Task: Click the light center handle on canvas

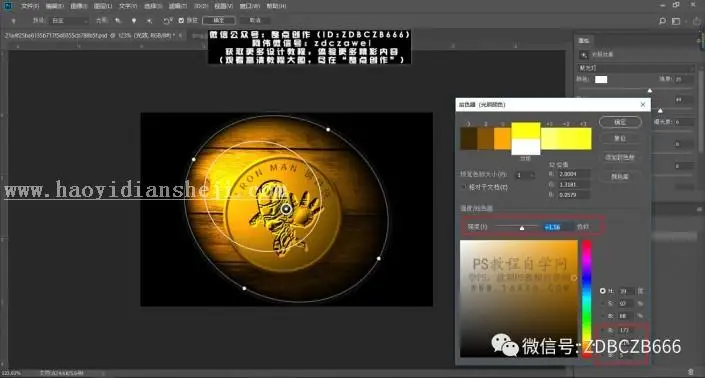Action: [x=286, y=209]
